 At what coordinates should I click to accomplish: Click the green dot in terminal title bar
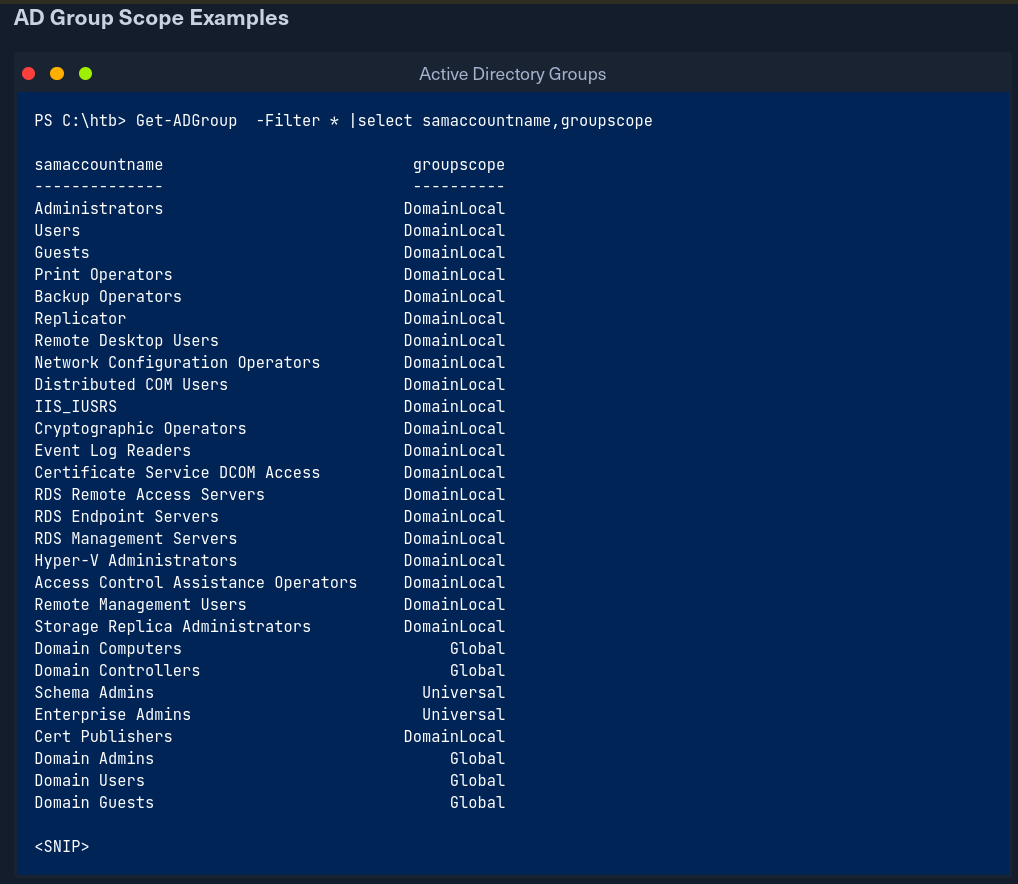(85, 74)
